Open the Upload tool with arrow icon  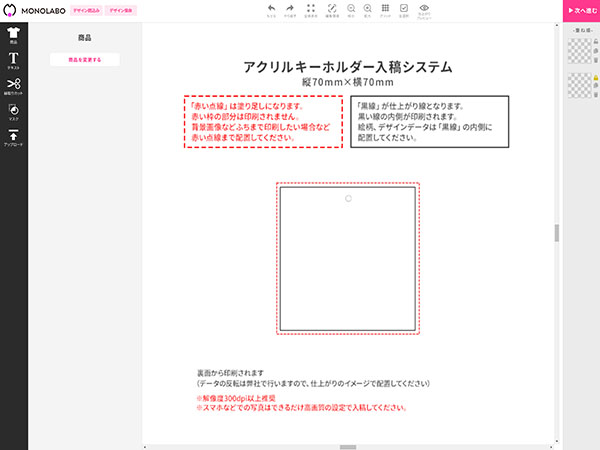point(13,138)
